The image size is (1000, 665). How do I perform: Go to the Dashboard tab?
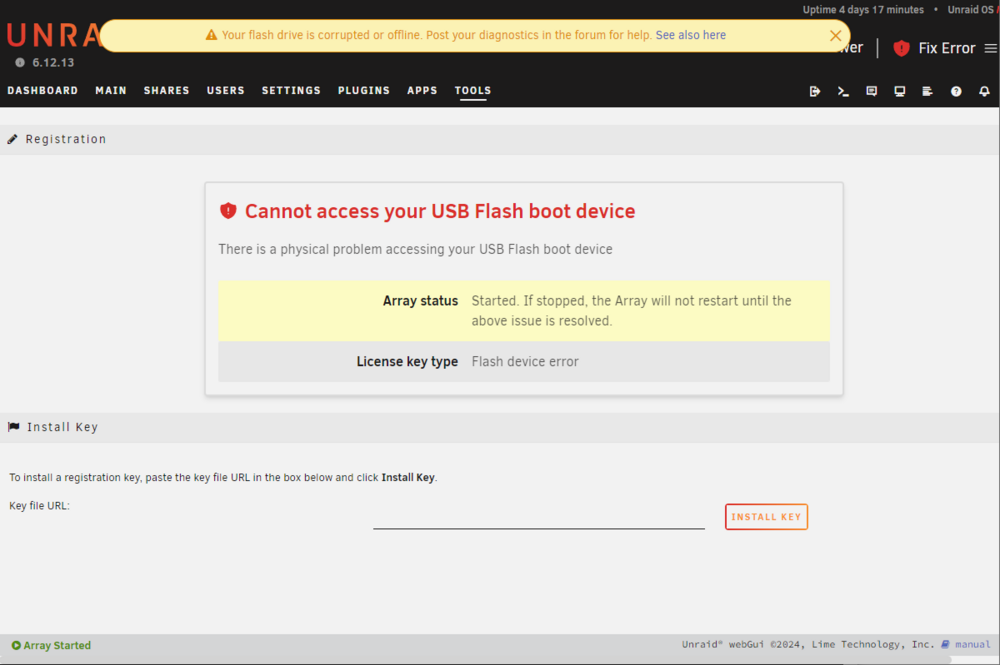[43, 91]
